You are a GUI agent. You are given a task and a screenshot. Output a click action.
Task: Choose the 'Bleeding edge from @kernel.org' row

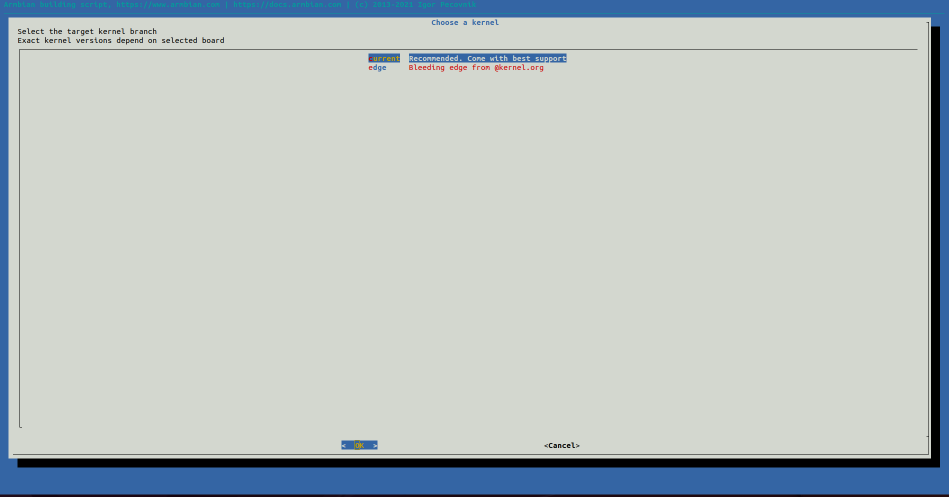475,68
